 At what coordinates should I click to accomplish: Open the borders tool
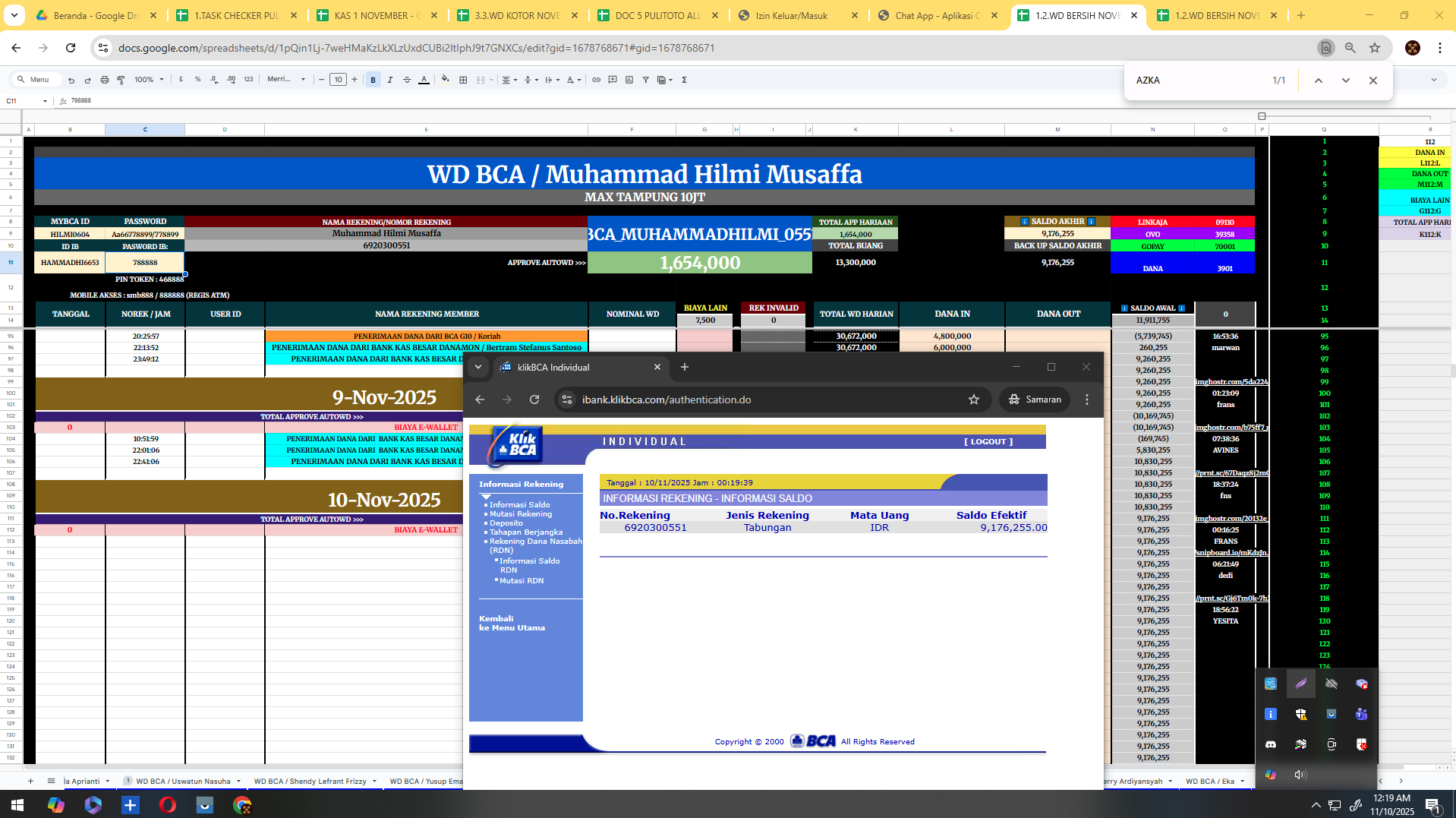463,80
